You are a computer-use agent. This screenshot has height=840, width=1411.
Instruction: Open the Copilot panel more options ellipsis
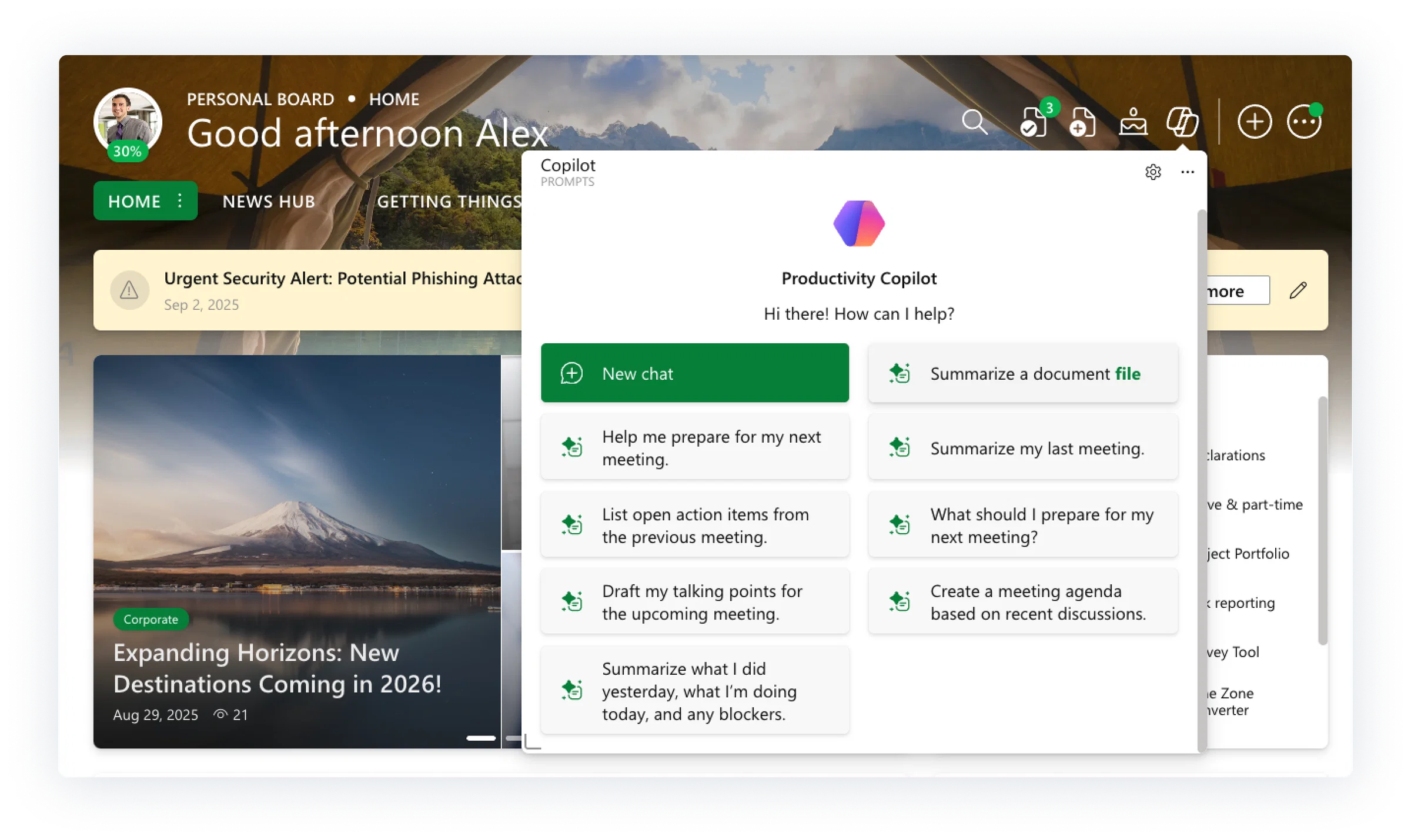click(1187, 172)
